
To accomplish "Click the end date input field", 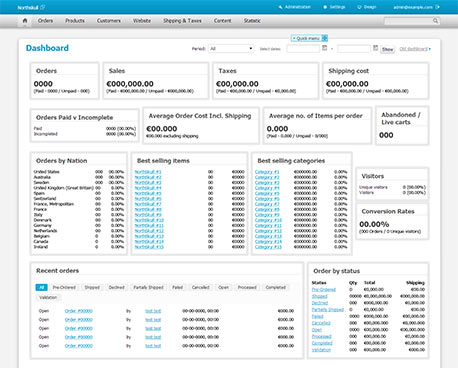I will (354, 49).
